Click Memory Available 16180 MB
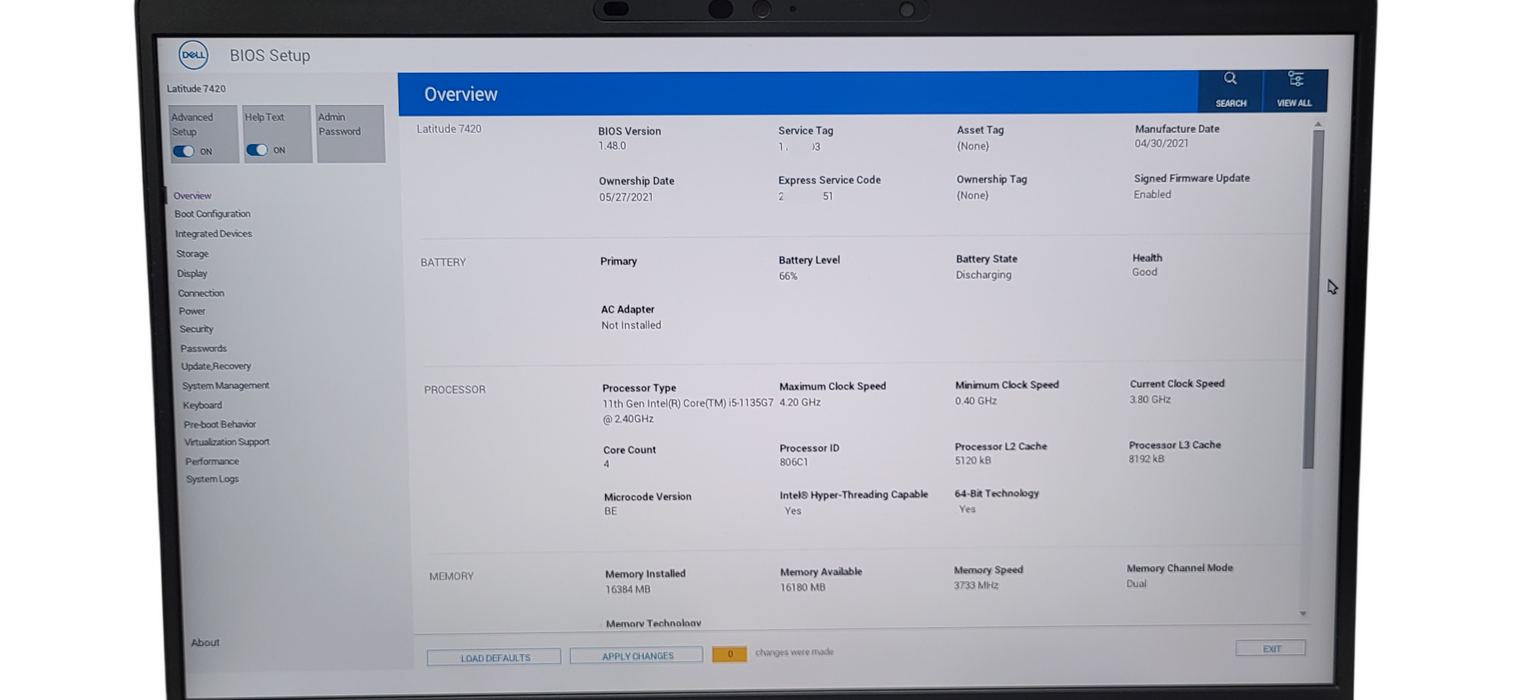The image size is (1515, 700). [803, 587]
